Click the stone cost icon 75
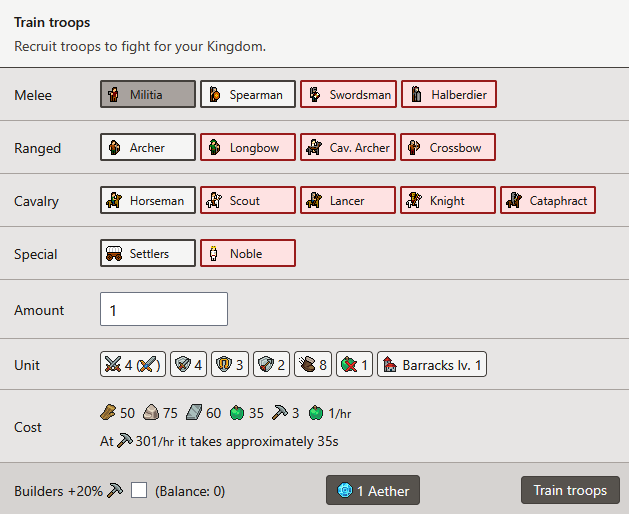Viewport: 629px width, 514px height. 151,412
